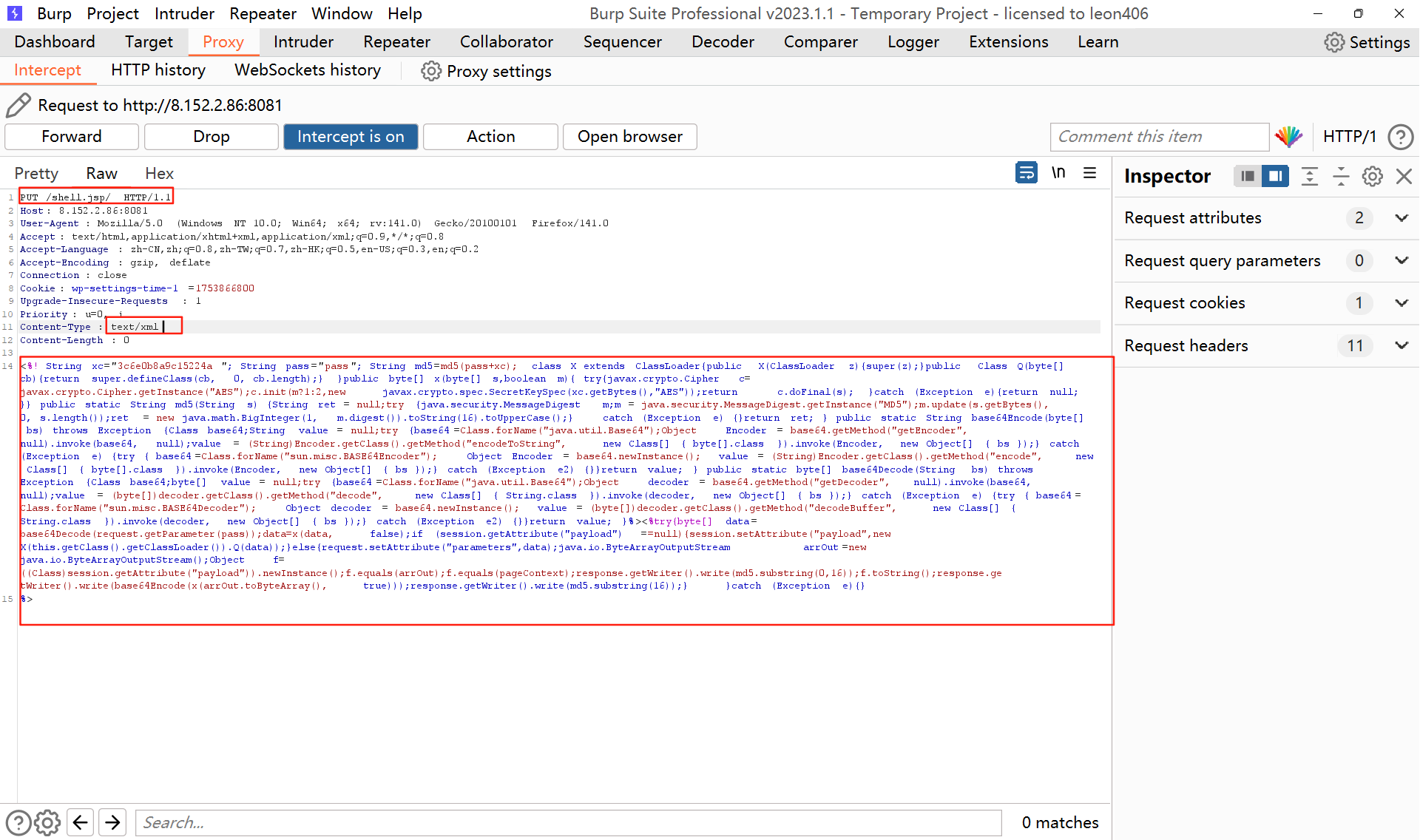Expand Request query parameters section
The height and width of the screenshot is (840, 1420).
1401,260
